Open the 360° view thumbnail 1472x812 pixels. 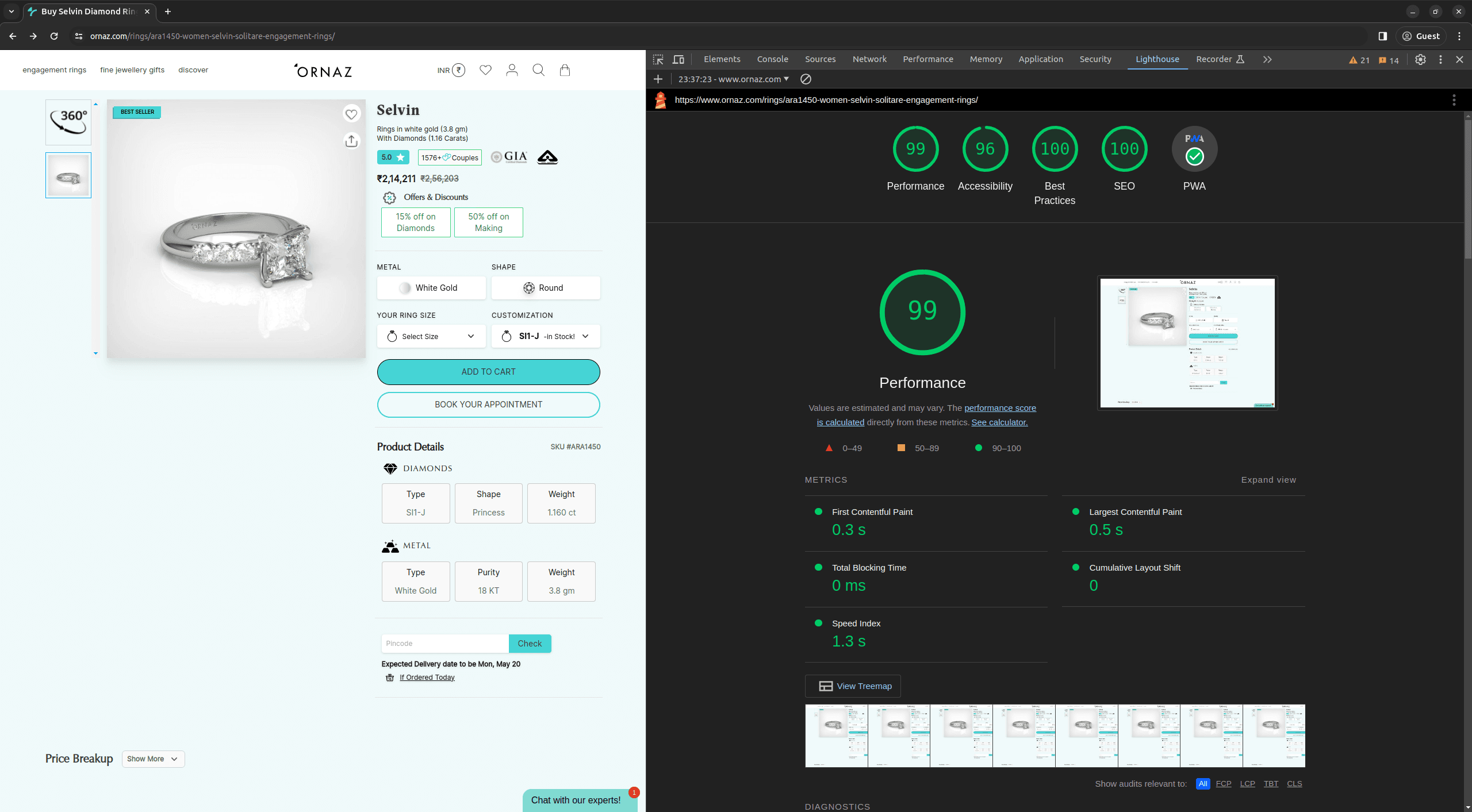tap(68, 122)
